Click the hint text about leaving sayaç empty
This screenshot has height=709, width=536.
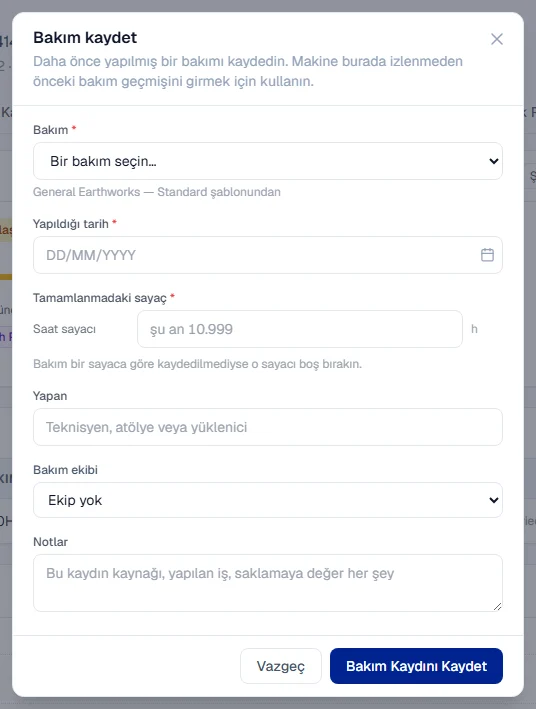click(x=197, y=364)
